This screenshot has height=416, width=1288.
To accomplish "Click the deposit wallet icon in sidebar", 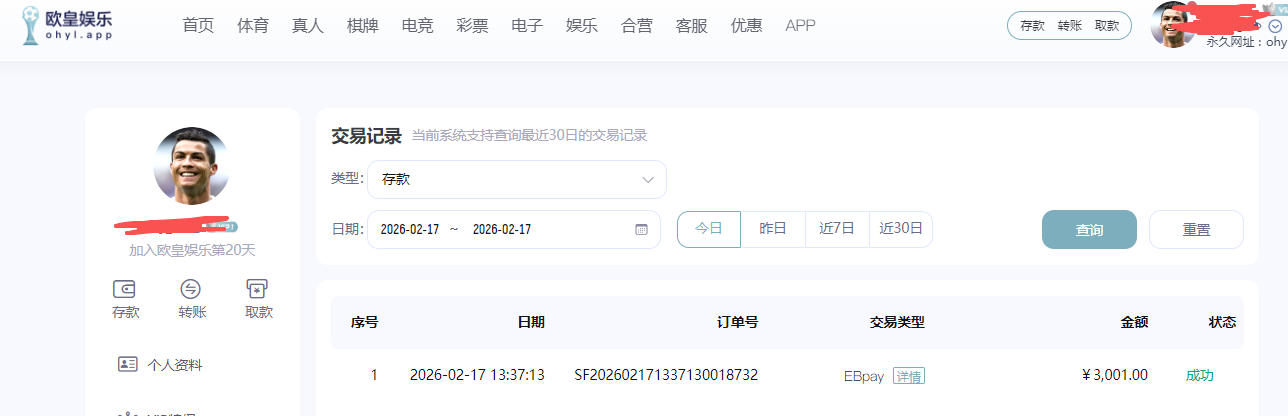I will [x=125, y=290].
